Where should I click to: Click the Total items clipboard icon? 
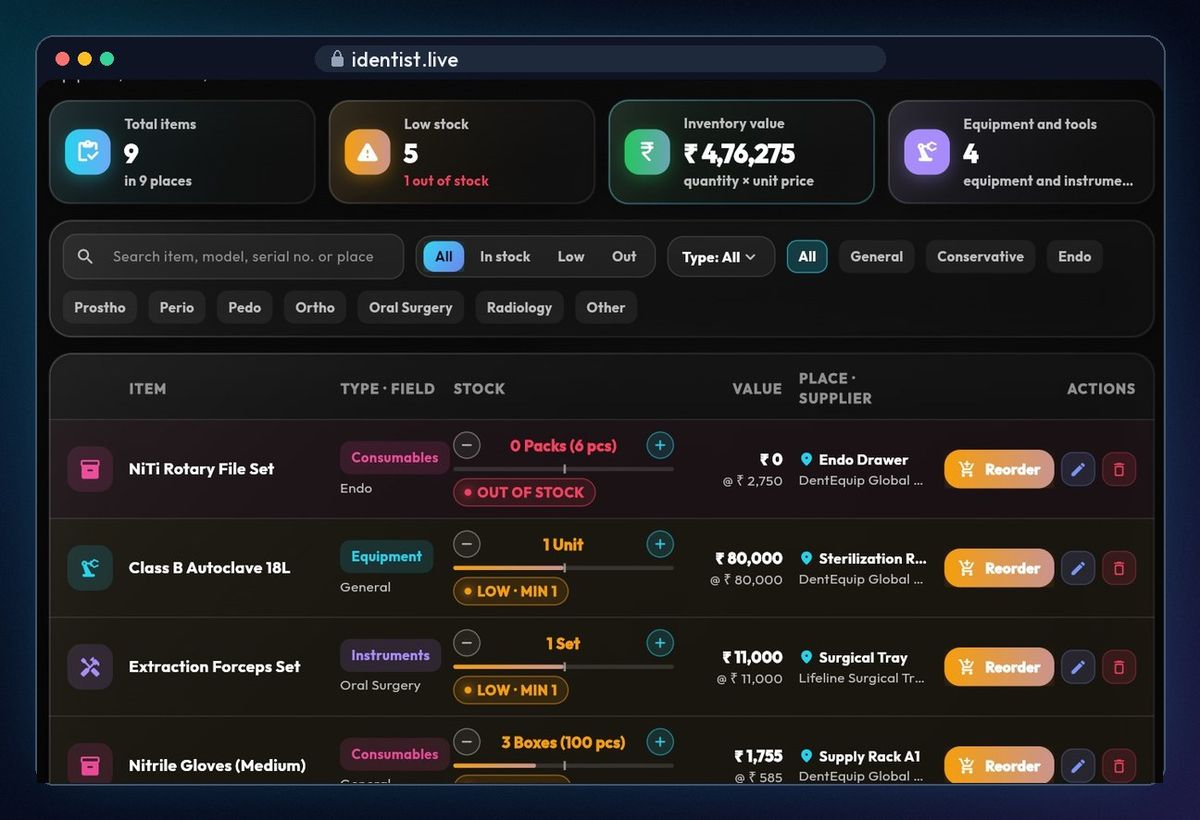click(x=88, y=152)
